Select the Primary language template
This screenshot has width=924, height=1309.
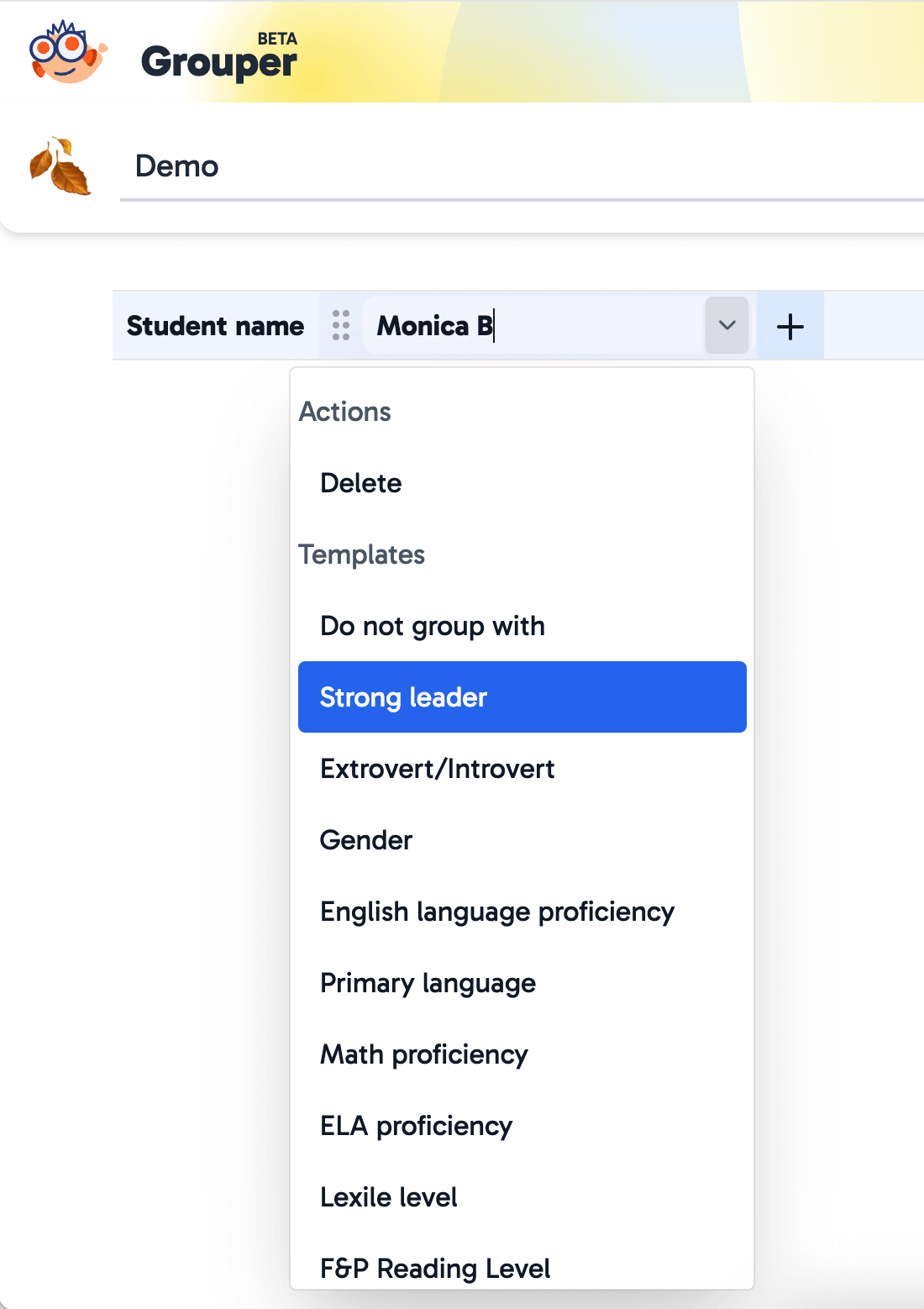[428, 983]
